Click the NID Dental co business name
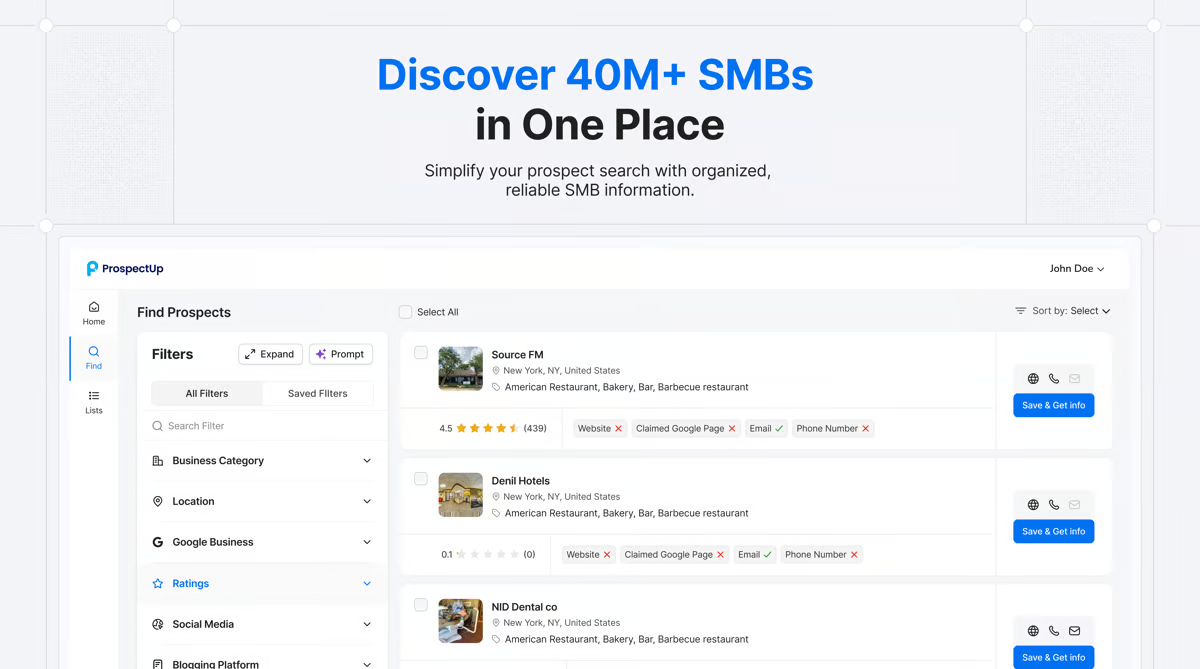1200x669 pixels. [x=525, y=607]
